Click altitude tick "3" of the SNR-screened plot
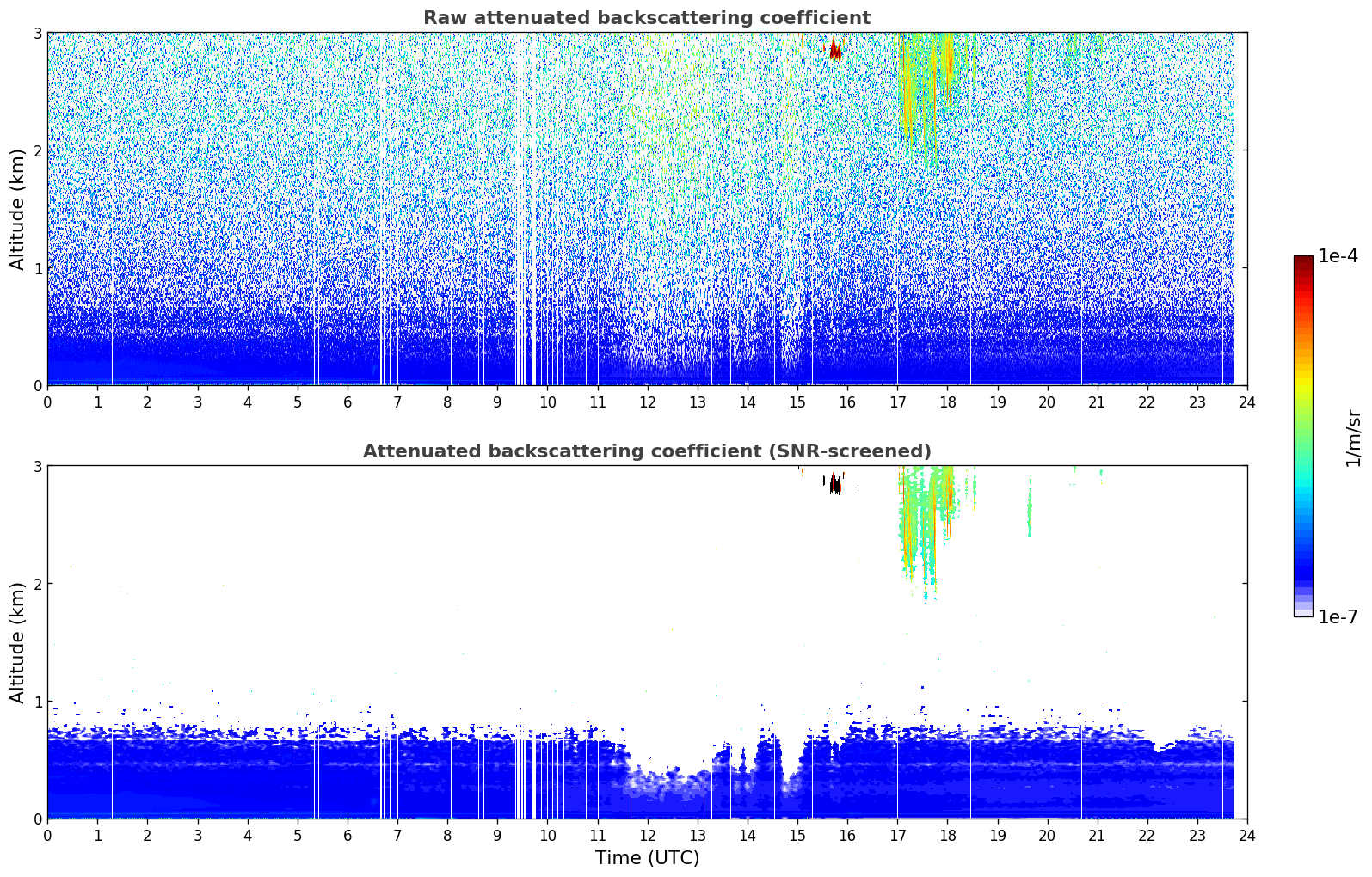This screenshot has height=877, width=1372. click(x=37, y=466)
